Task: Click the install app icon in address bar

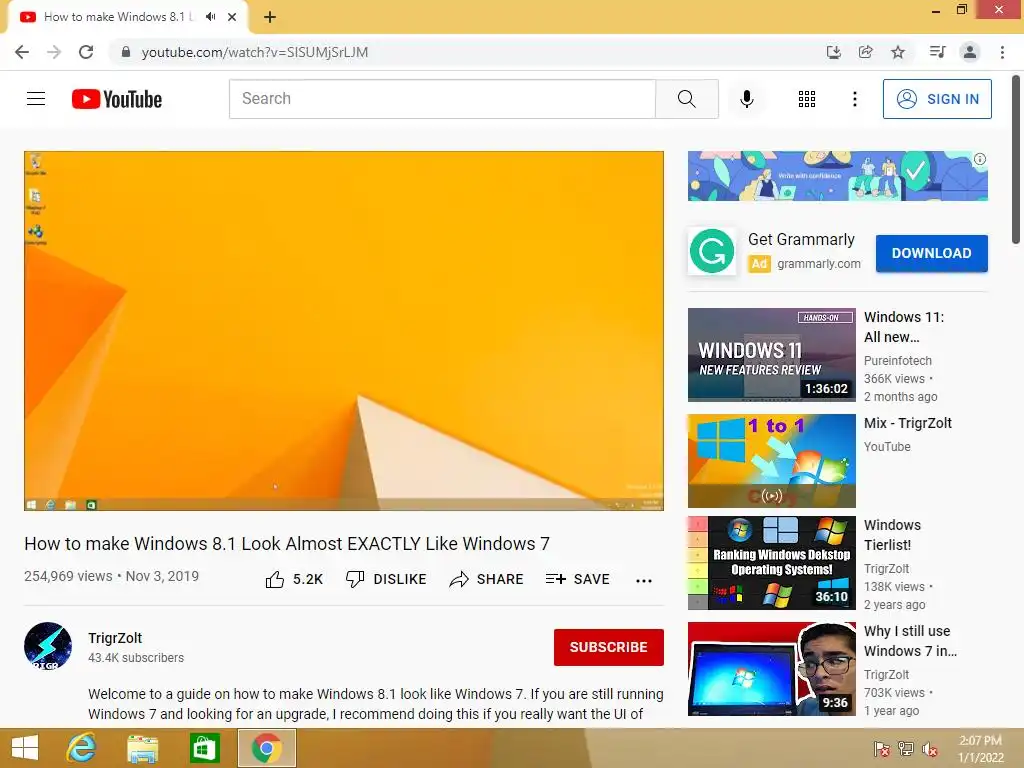Action: (x=833, y=52)
